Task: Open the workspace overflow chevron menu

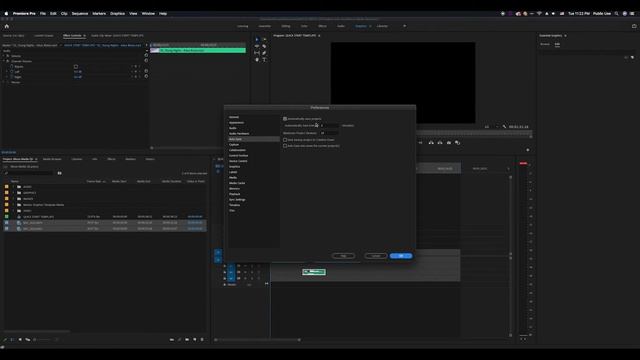Action: 404,26
